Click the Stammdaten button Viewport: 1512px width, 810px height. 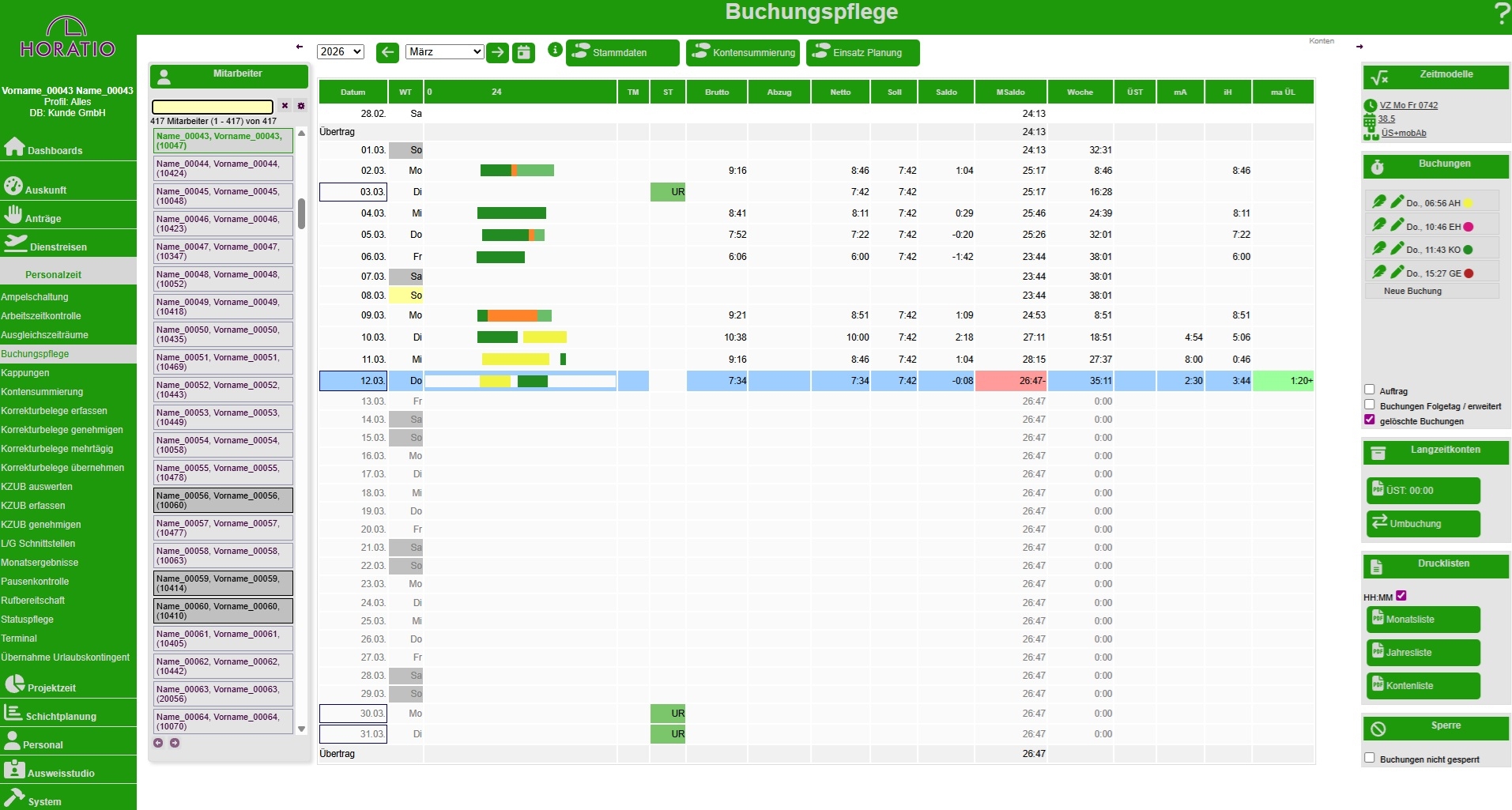click(622, 53)
